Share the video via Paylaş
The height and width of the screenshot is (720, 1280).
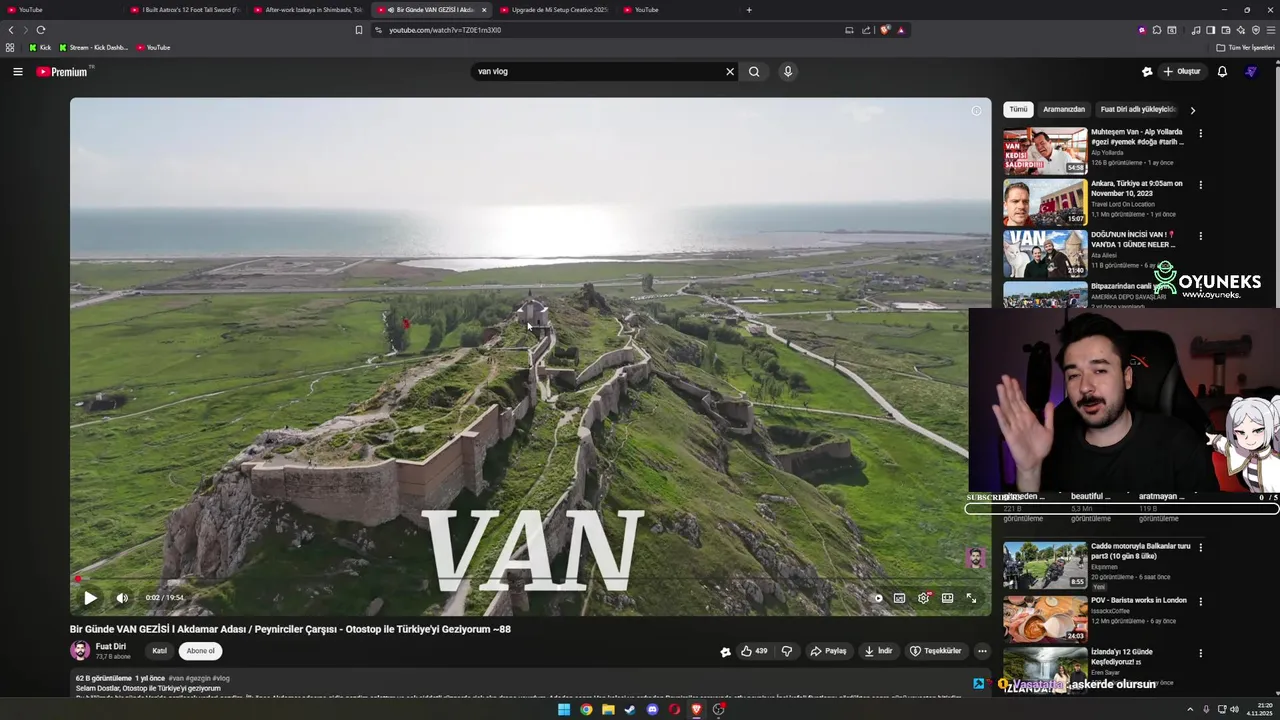pyautogui.click(x=829, y=651)
